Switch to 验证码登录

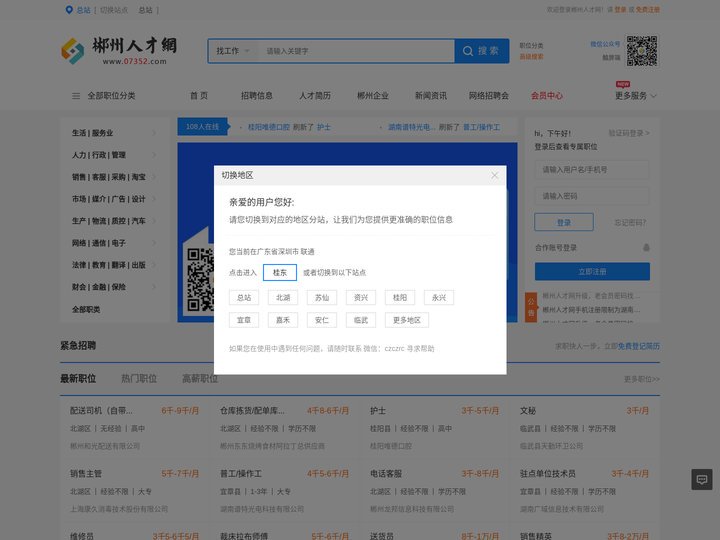pos(629,133)
